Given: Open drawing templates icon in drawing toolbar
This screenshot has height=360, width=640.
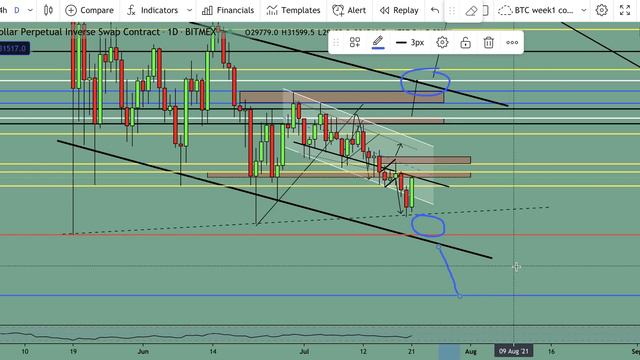Looking at the screenshot, I should [355, 42].
